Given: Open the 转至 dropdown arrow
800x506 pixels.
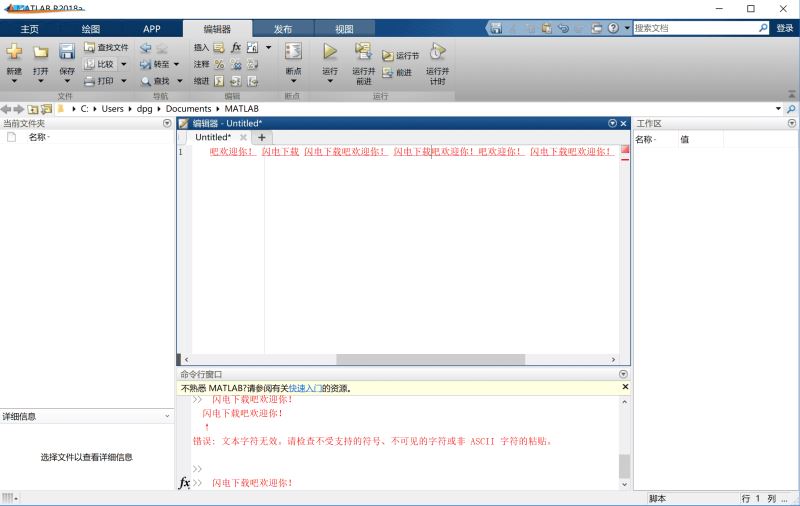Looking at the screenshot, I should [x=177, y=64].
